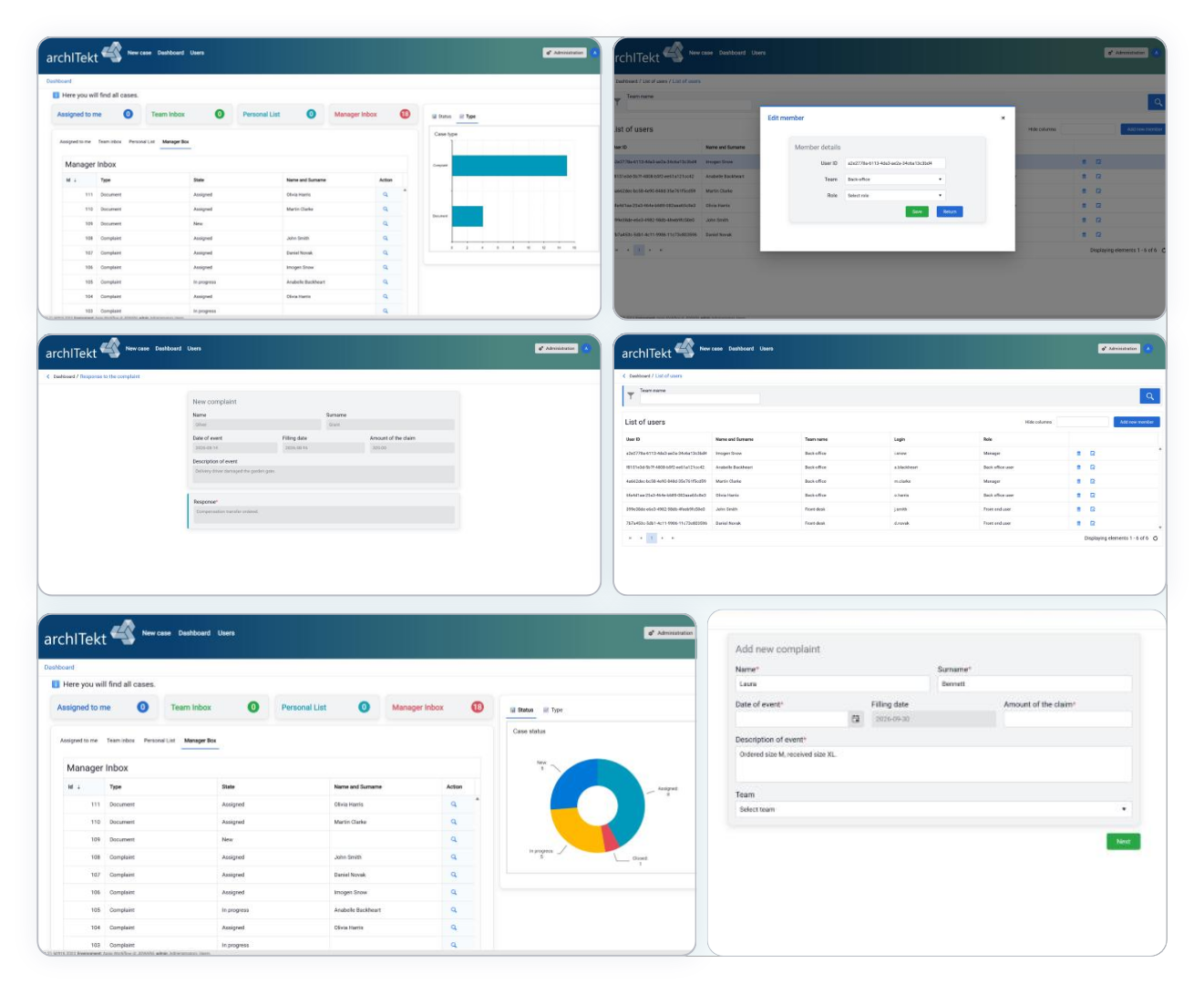
Task: Open 'New case' in the donut chart dashboard navbar
Action: tap(156, 633)
